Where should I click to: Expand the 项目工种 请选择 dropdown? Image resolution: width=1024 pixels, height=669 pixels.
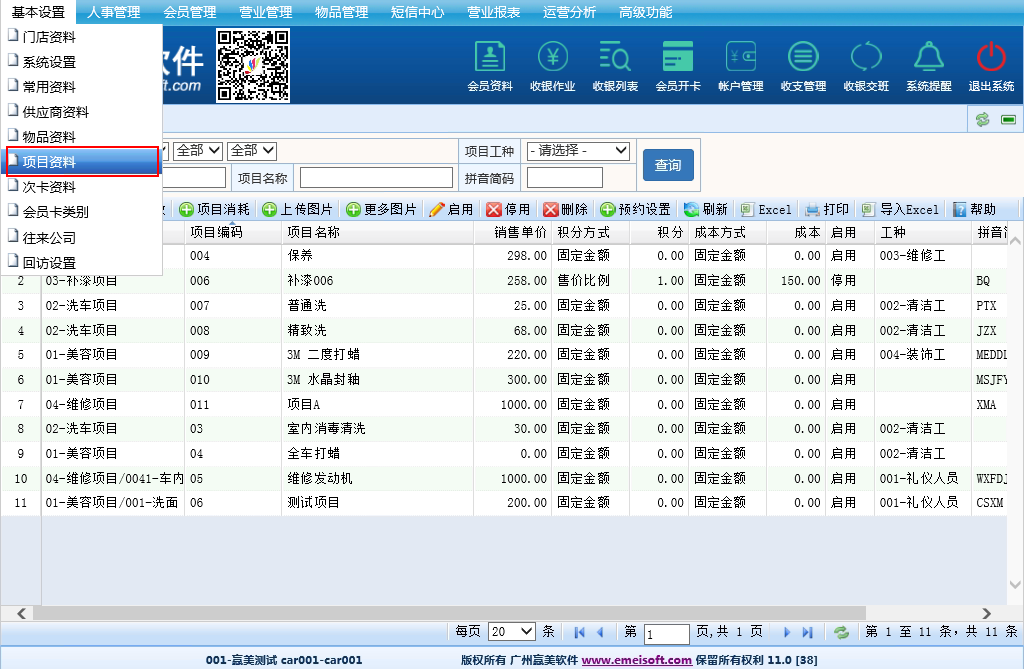click(x=578, y=151)
